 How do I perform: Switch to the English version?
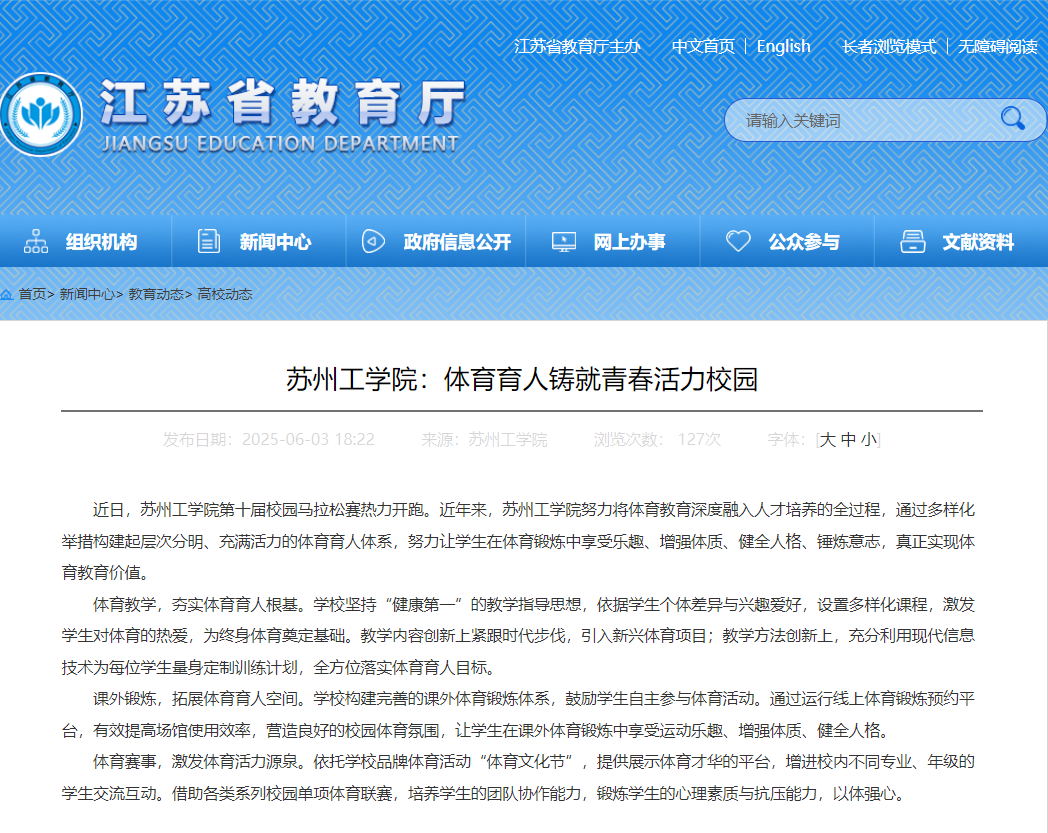click(783, 46)
